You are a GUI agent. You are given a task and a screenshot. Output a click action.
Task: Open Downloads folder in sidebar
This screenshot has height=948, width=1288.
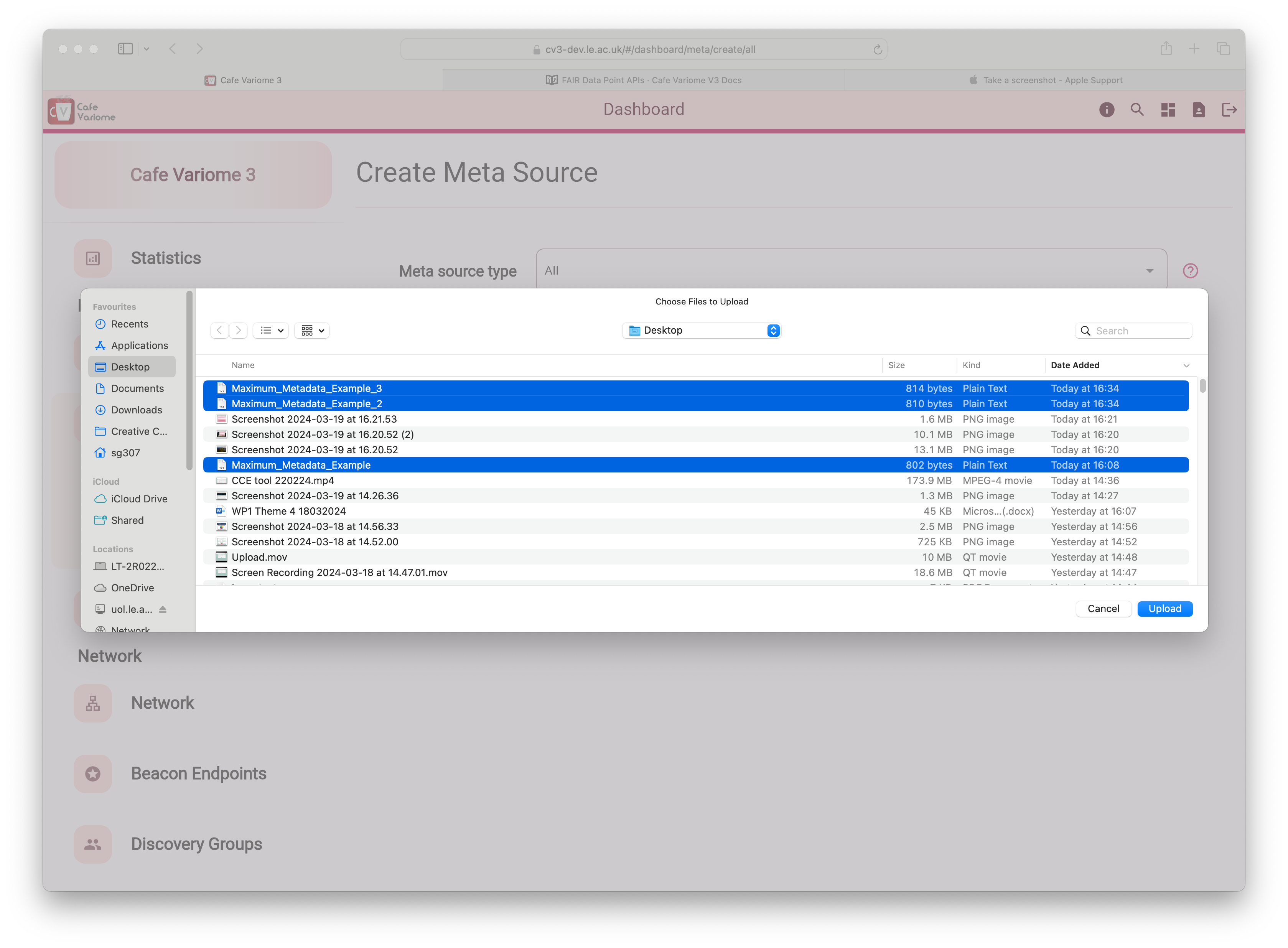[132, 410]
